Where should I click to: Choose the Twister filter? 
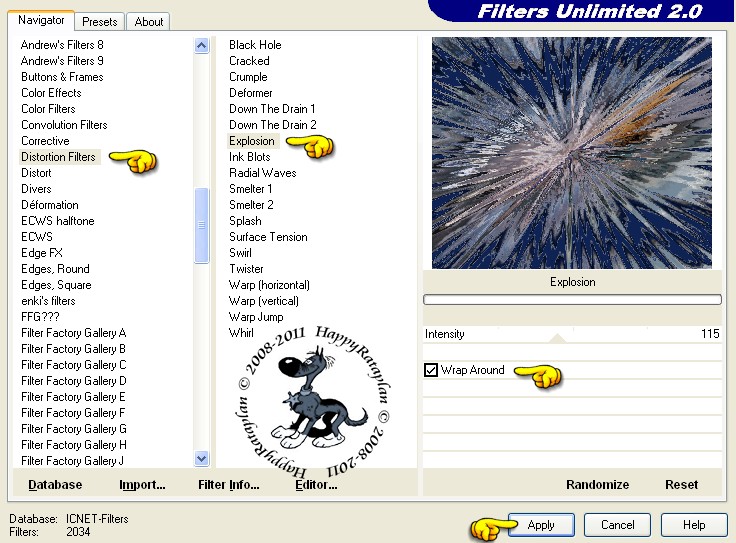(x=246, y=269)
